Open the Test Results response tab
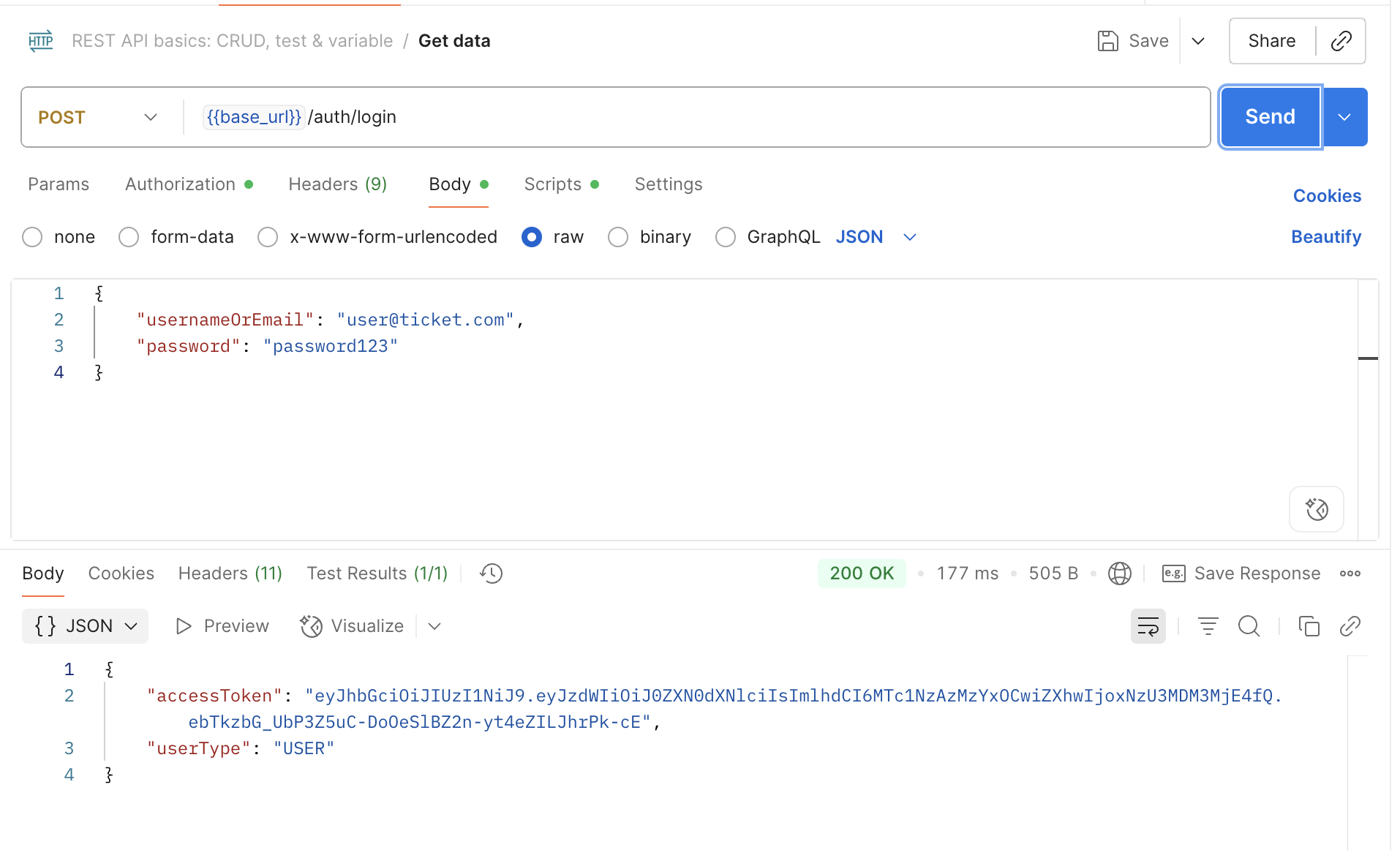The width and height of the screenshot is (1400, 850). click(x=377, y=573)
